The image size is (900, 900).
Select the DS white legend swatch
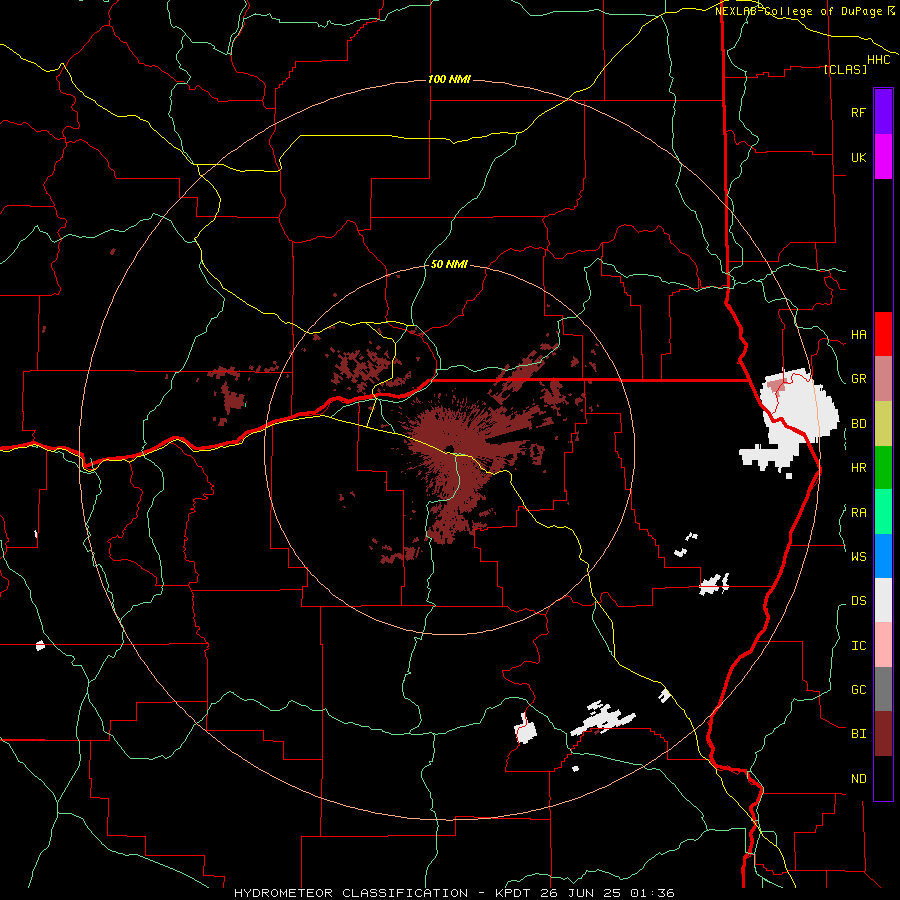883,600
